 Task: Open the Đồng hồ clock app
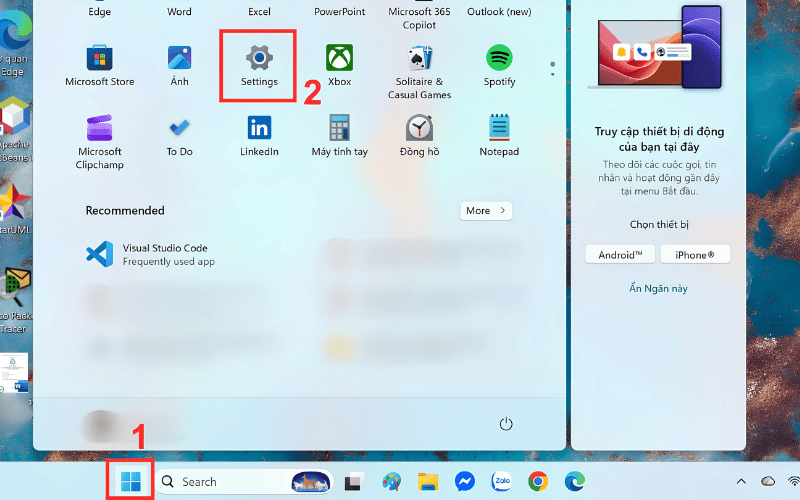point(419,136)
